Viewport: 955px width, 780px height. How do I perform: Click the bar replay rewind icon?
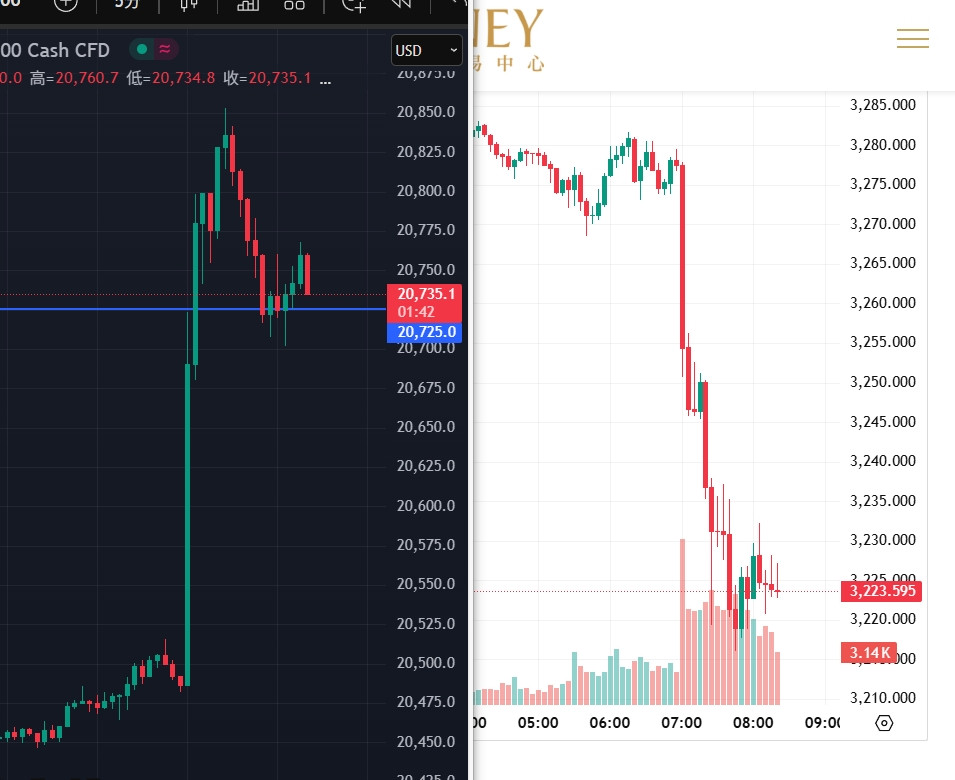[401, 4]
